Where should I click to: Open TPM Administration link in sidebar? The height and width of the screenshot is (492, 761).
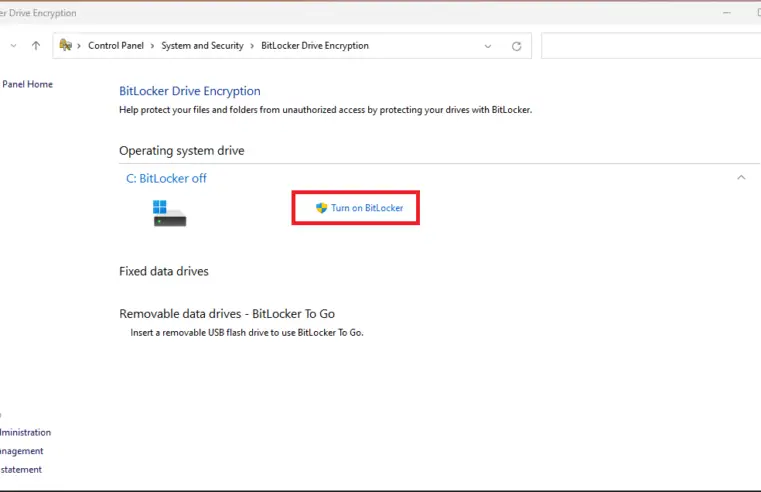pyautogui.click(x=25, y=433)
